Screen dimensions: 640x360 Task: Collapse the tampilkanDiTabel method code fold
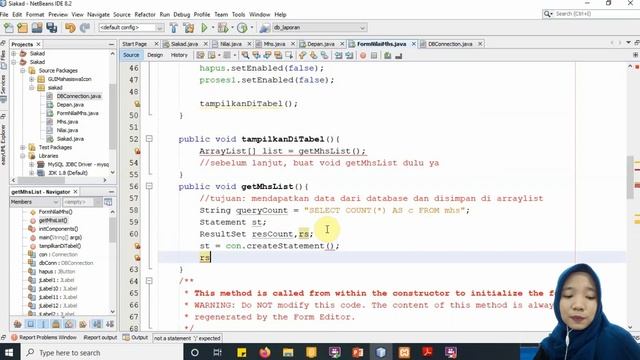point(149,139)
